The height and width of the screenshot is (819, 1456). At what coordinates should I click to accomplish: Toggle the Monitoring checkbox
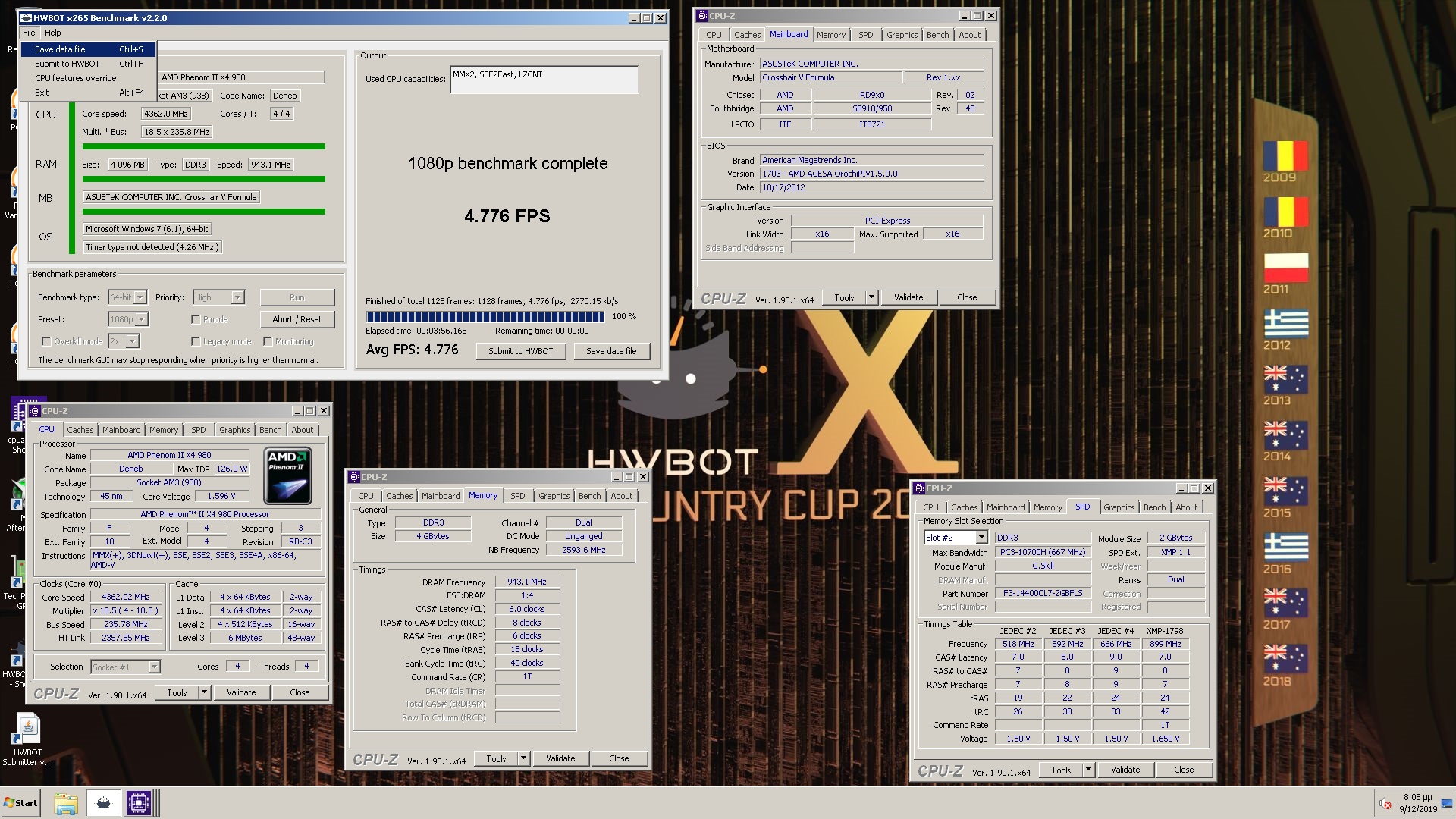(x=268, y=341)
